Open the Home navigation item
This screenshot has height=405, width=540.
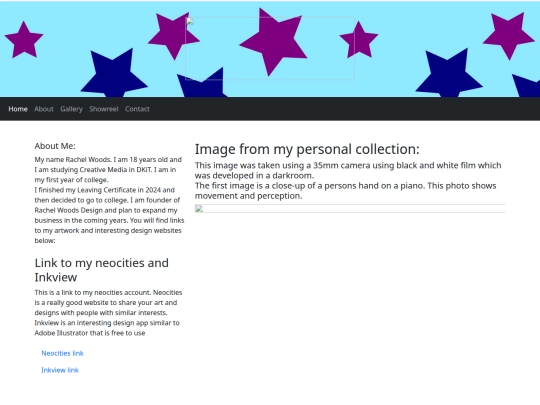18,109
